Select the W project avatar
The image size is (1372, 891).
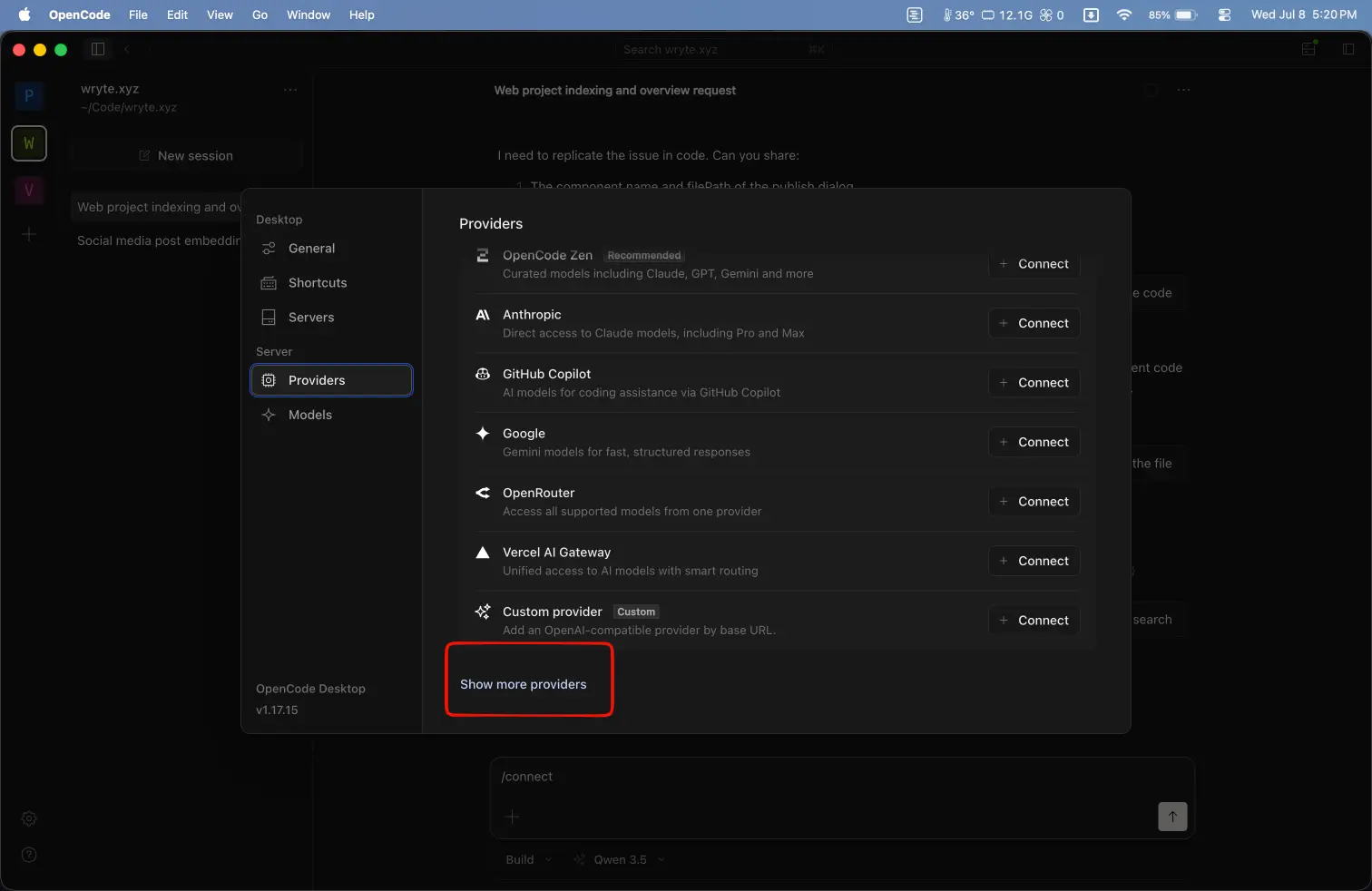29,143
